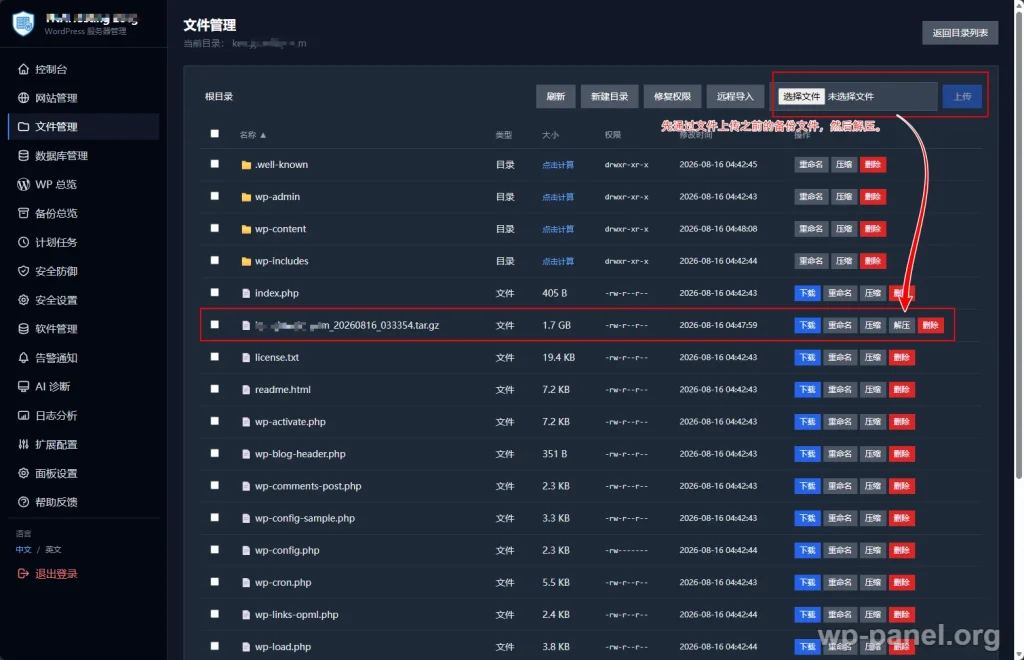Click the 日志分析 chart icon
Image resolution: width=1024 pixels, height=660 pixels.
24,415
